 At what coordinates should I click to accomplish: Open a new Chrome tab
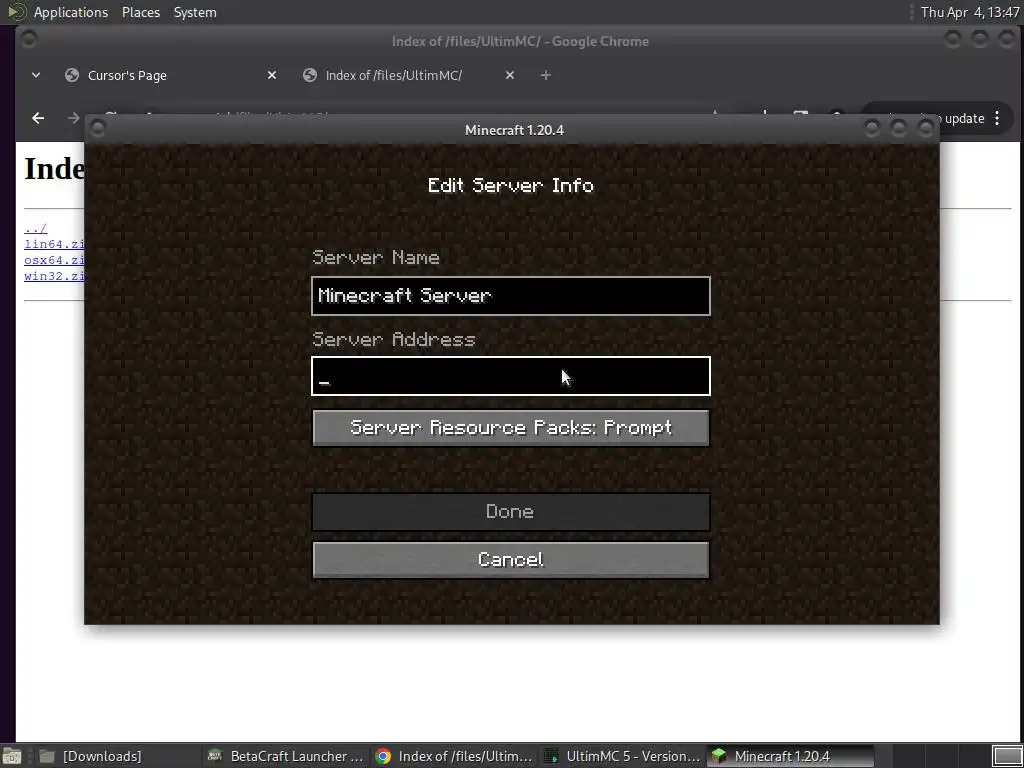[x=545, y=76]
